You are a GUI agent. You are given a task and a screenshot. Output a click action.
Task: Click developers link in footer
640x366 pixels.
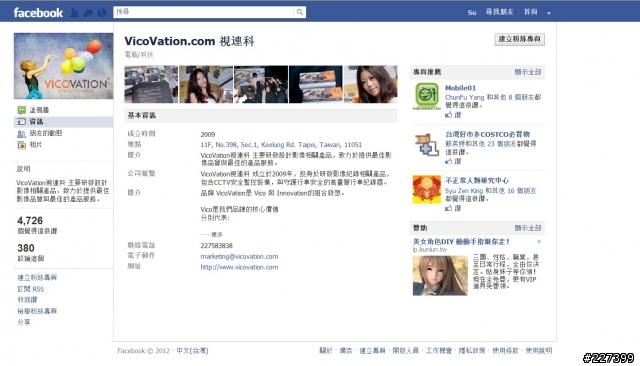(405, 350)
